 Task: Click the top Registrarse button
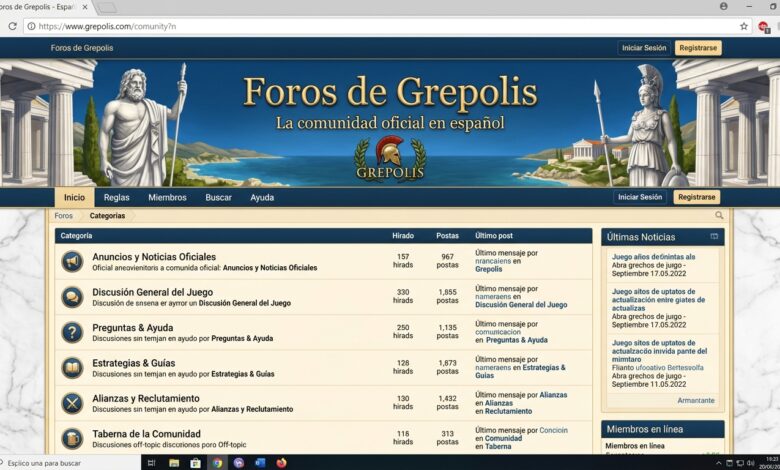pyautogui.click(x=698, y=48)
